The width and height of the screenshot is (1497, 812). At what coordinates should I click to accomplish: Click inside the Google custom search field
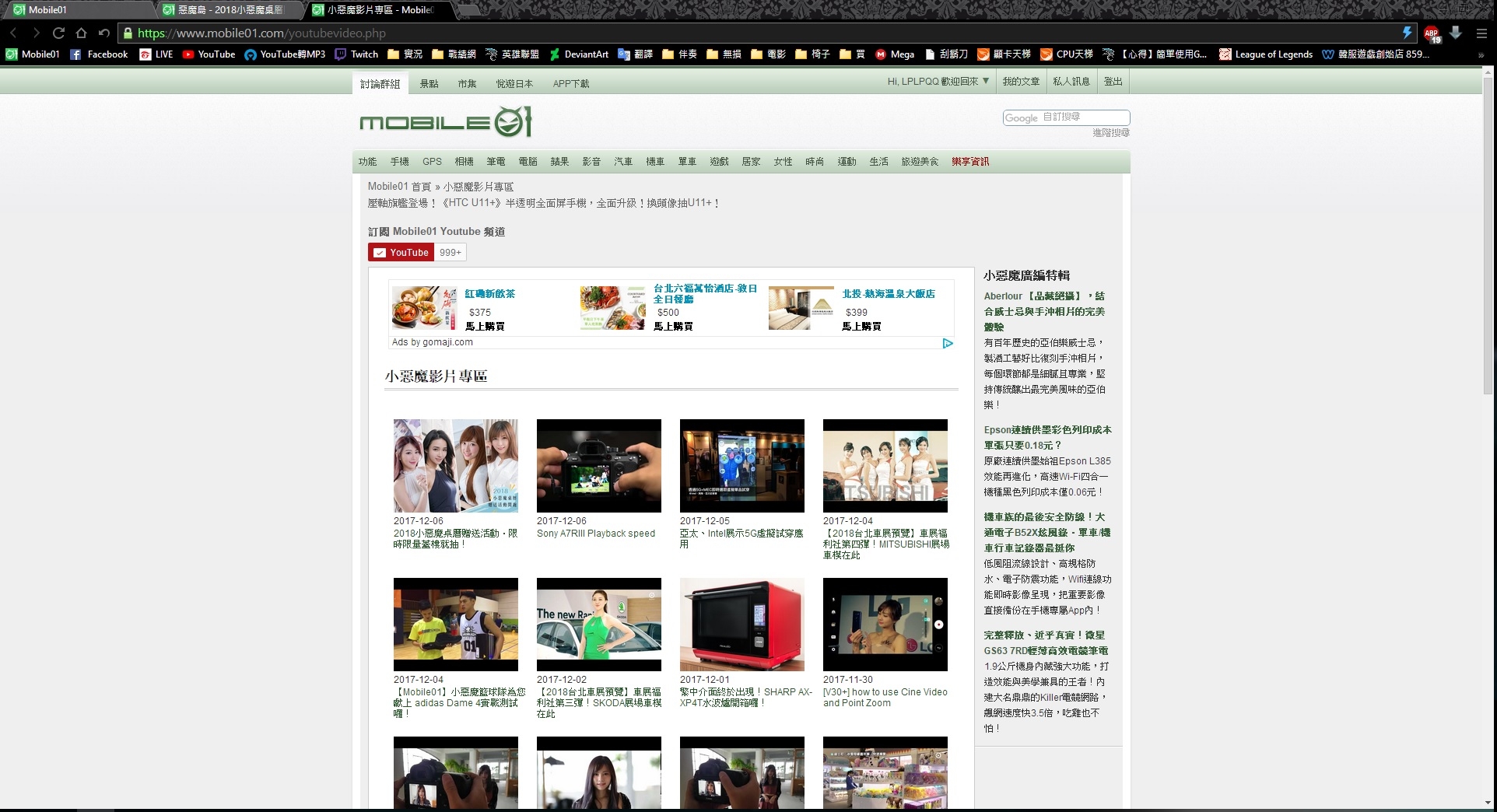click(1066, 117)
